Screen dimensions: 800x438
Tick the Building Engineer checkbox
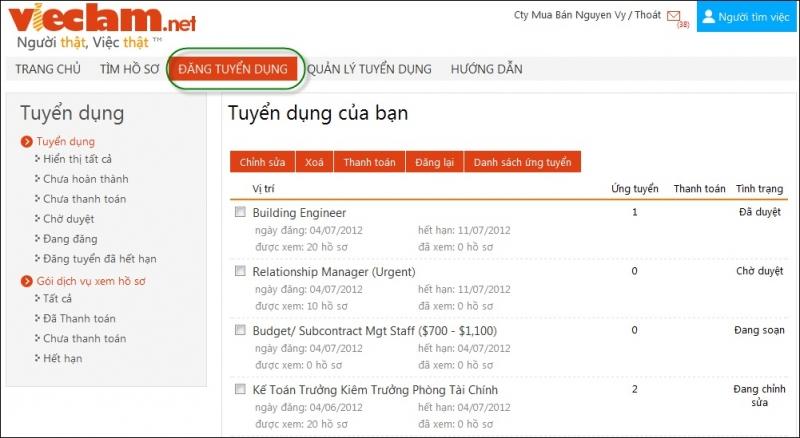(x=239, y=213)
